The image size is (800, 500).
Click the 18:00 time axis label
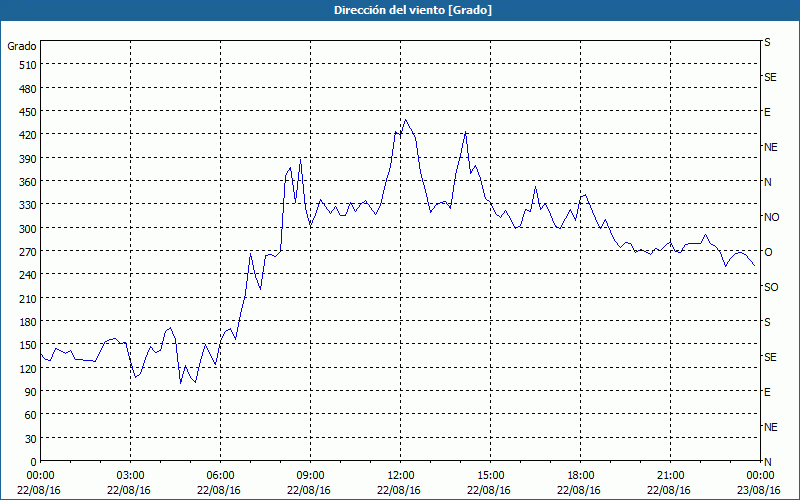[x=580, y=476]
